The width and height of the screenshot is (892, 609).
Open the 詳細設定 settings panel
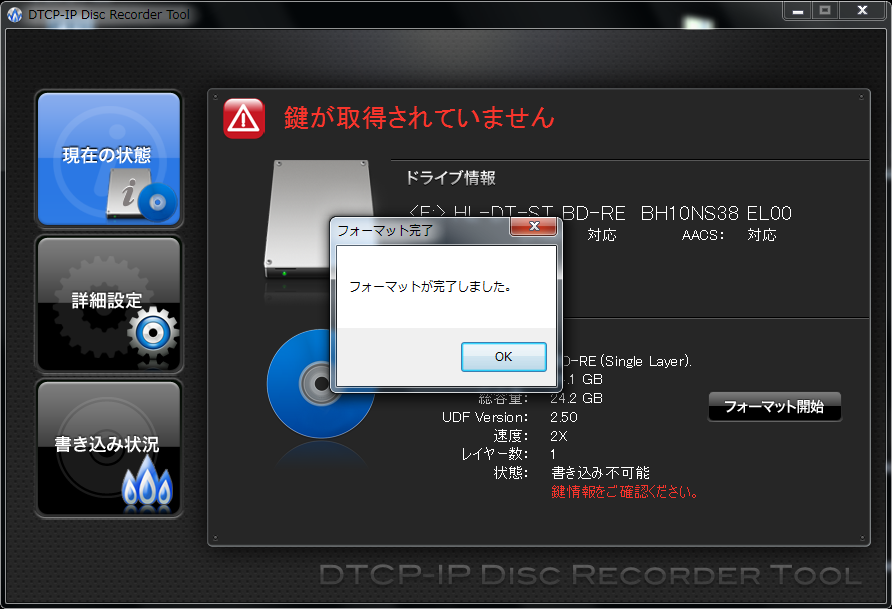click(109, 304)
